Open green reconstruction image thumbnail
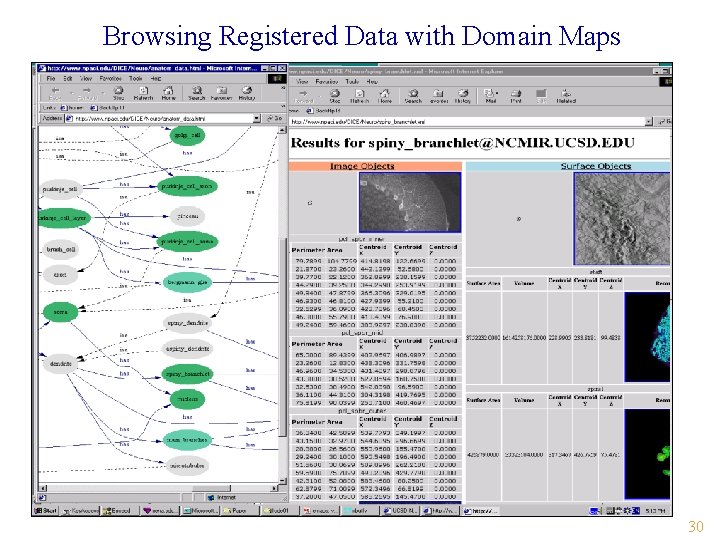 647,454
